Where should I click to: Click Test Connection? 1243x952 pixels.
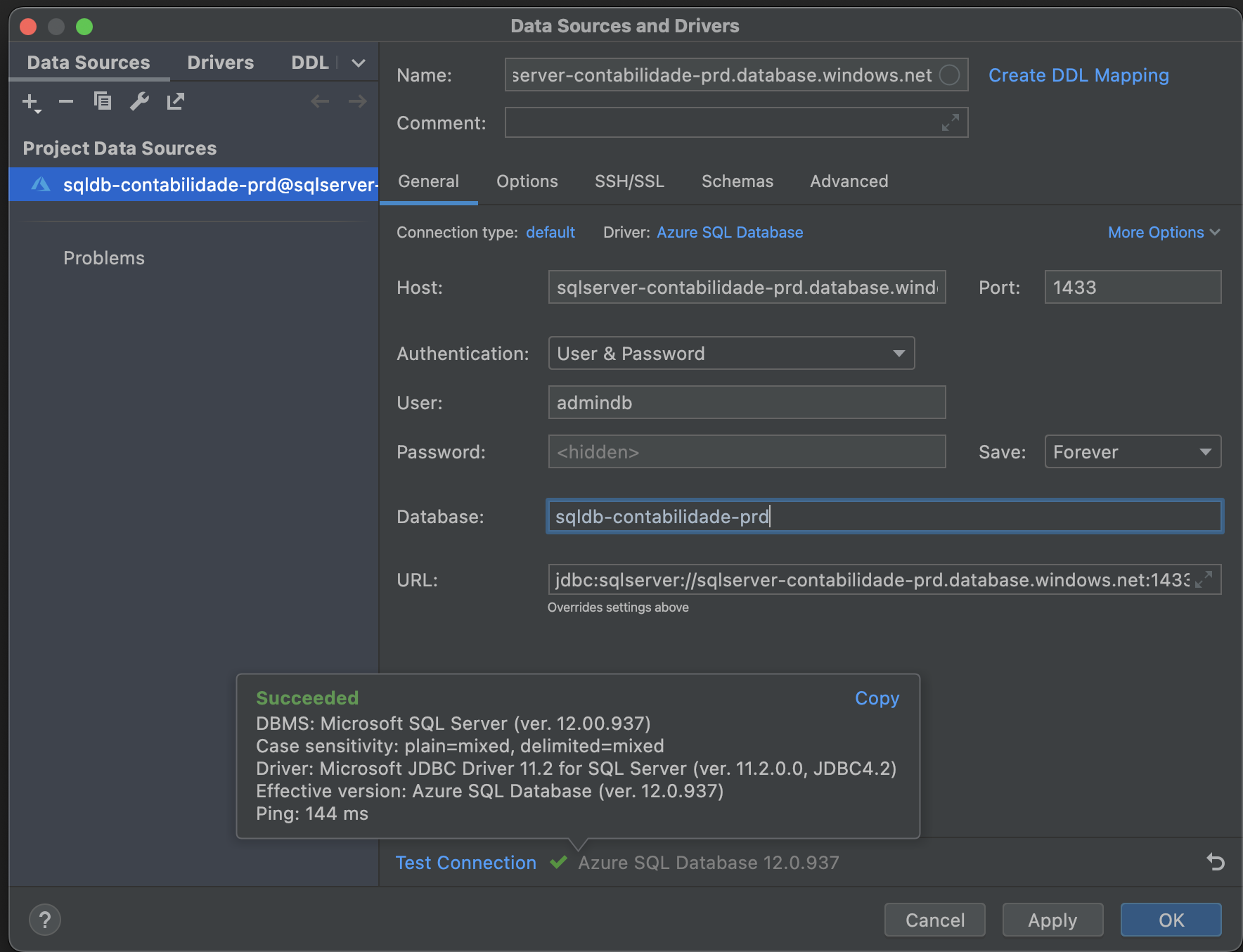pos(465,863)
